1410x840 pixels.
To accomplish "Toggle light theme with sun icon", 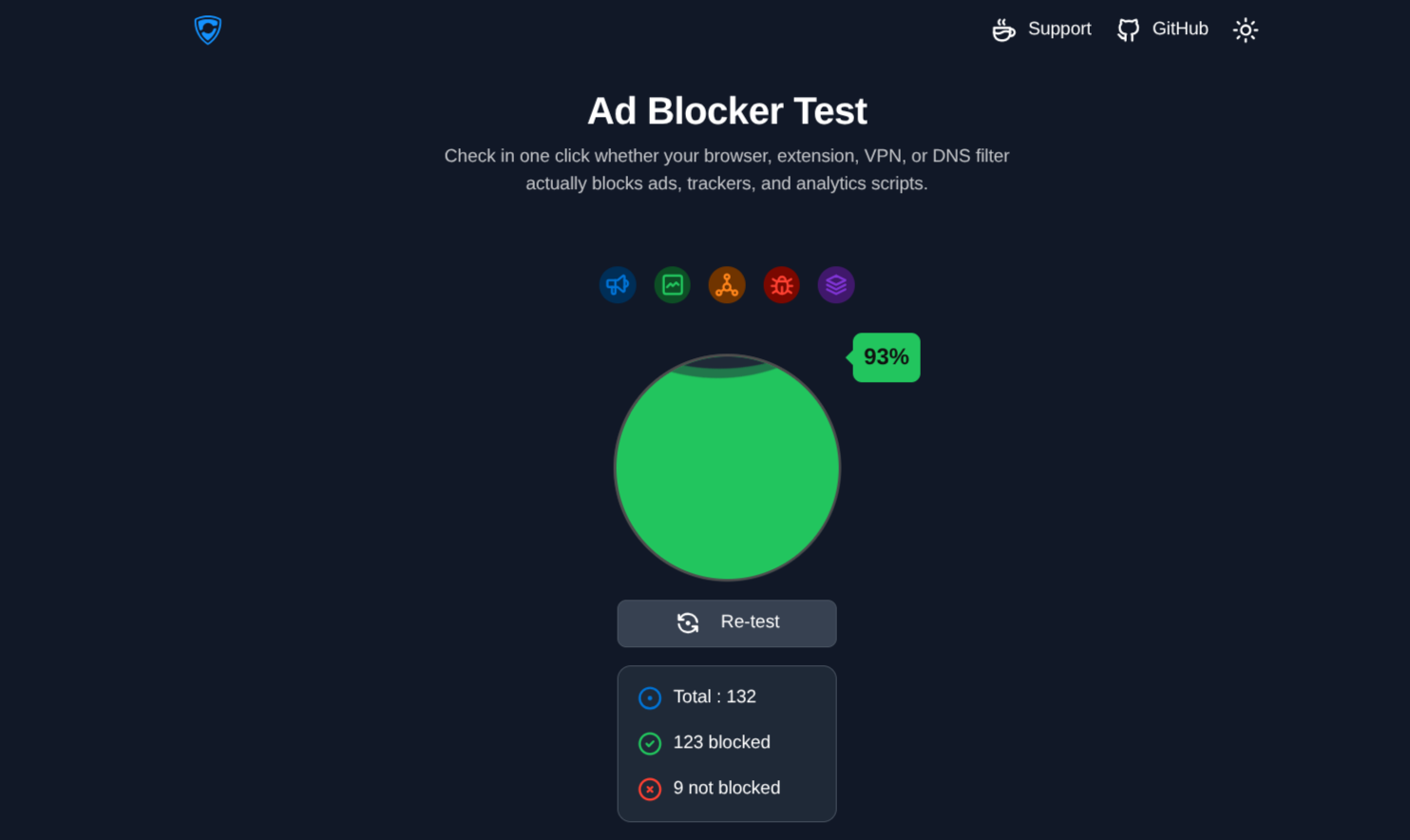I will pyautogui.click(x=1246, y=30).
